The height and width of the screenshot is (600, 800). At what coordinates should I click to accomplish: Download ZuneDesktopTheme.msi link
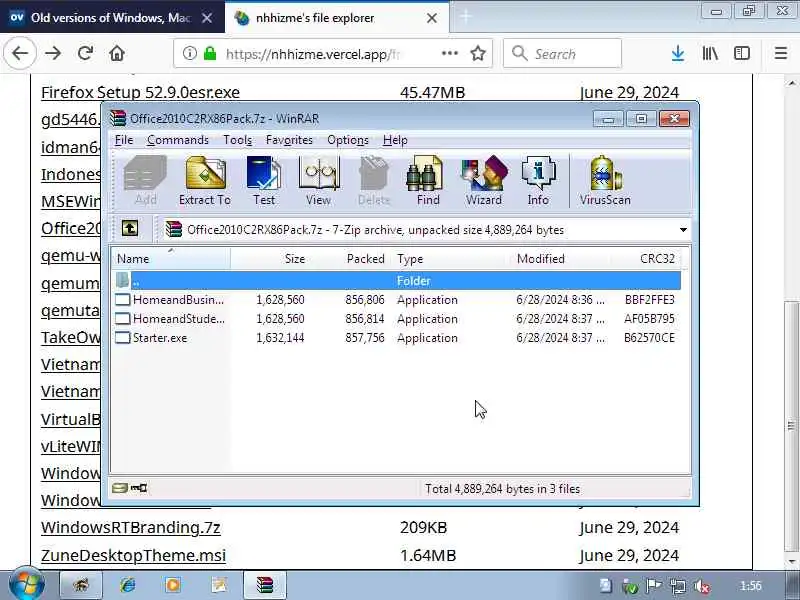tap(133, 555)
